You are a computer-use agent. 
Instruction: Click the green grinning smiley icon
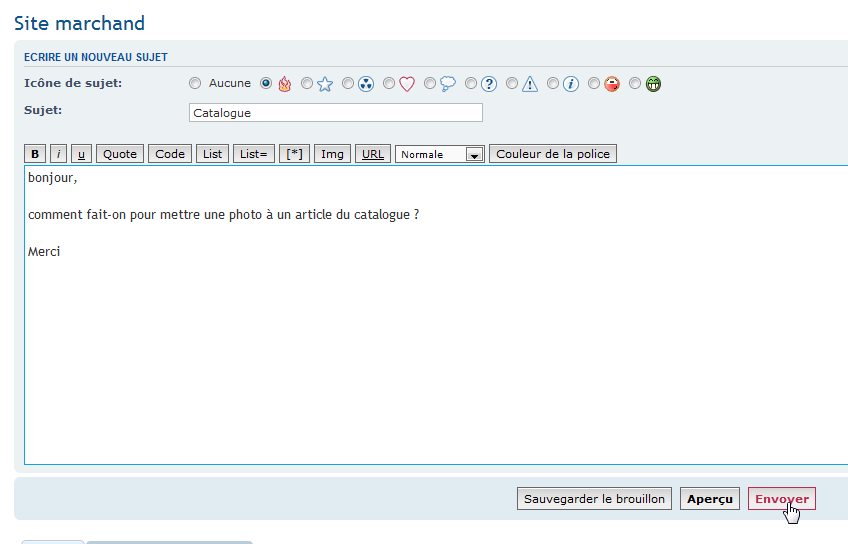[x=653, y=84]
